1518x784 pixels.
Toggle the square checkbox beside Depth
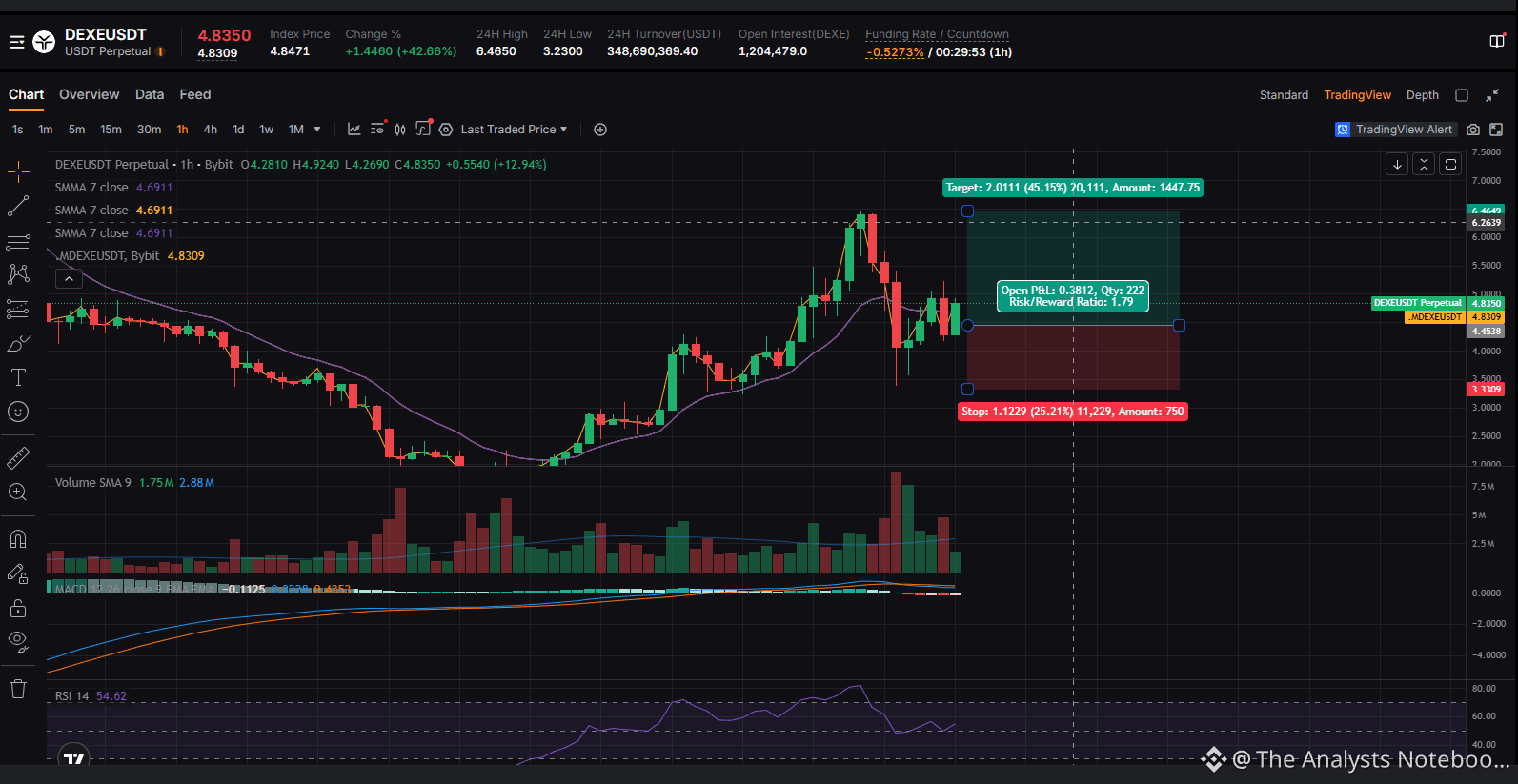pyautogui.click(x=1462, y=95)
